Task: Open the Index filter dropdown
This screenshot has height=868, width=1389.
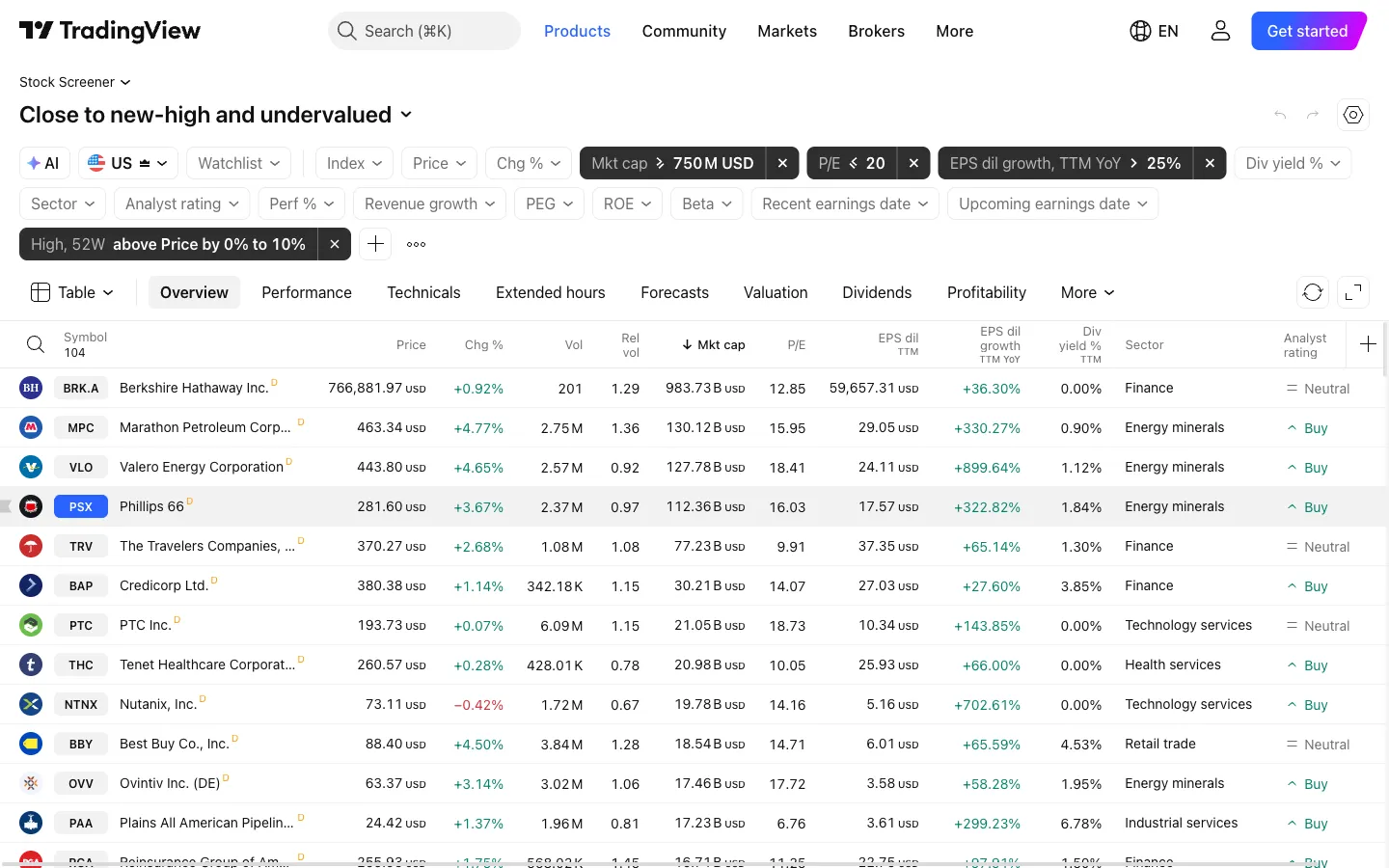Action: tap(354, 163)
